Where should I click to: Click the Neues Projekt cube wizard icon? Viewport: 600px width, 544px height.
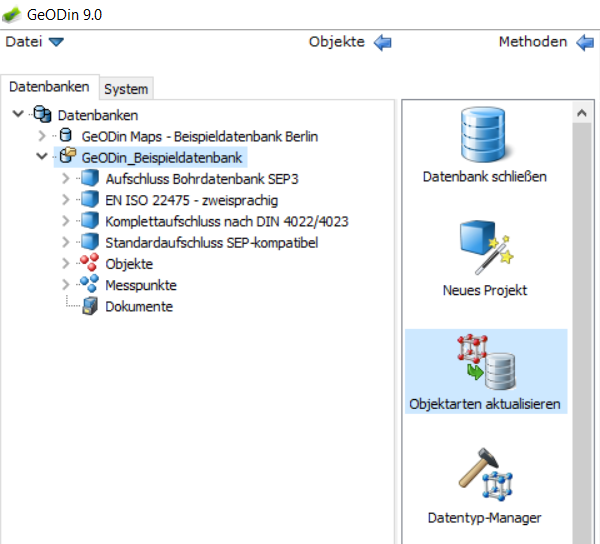(x=486, y=247)
